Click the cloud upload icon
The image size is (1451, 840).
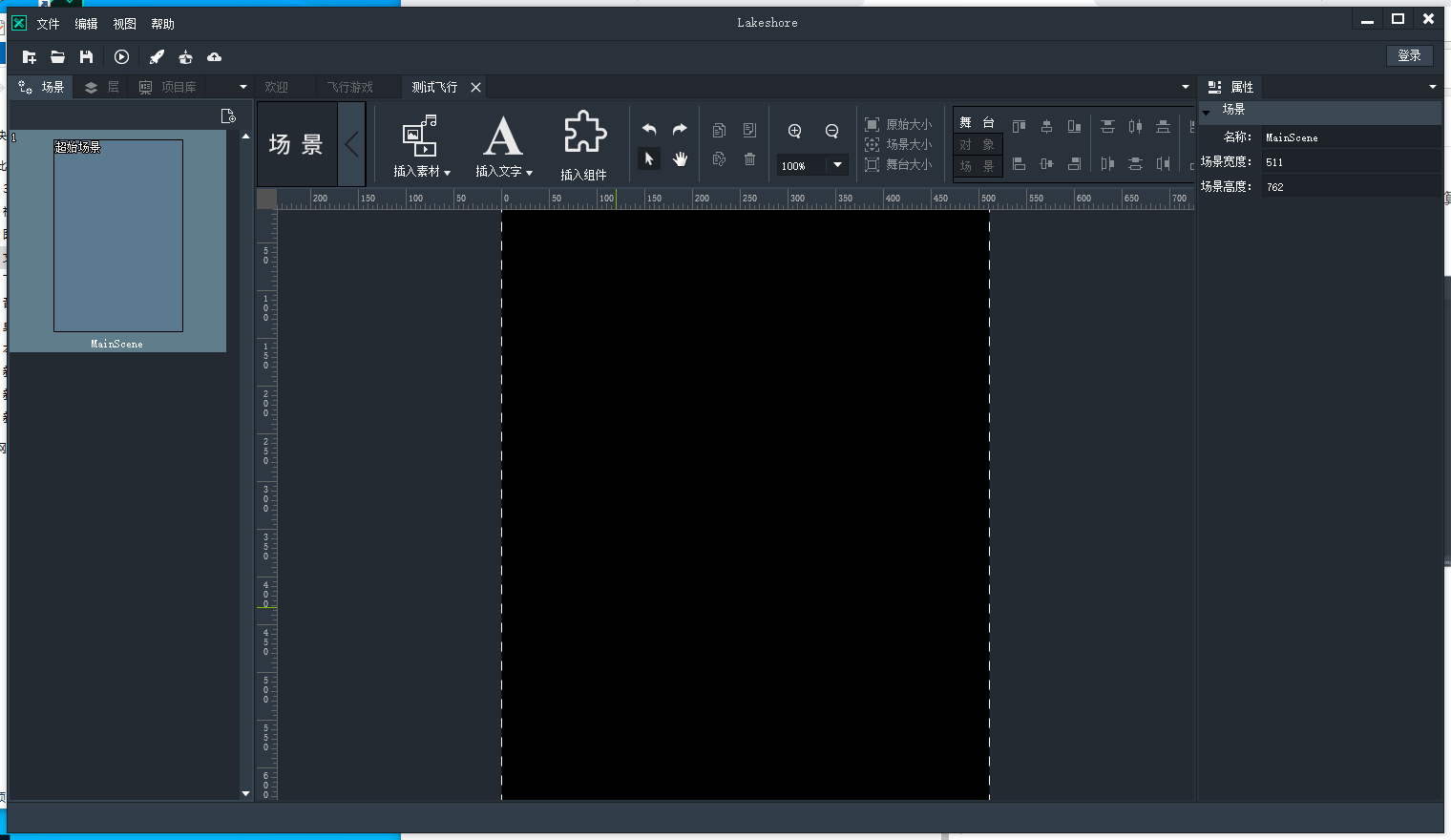(214, 57)
